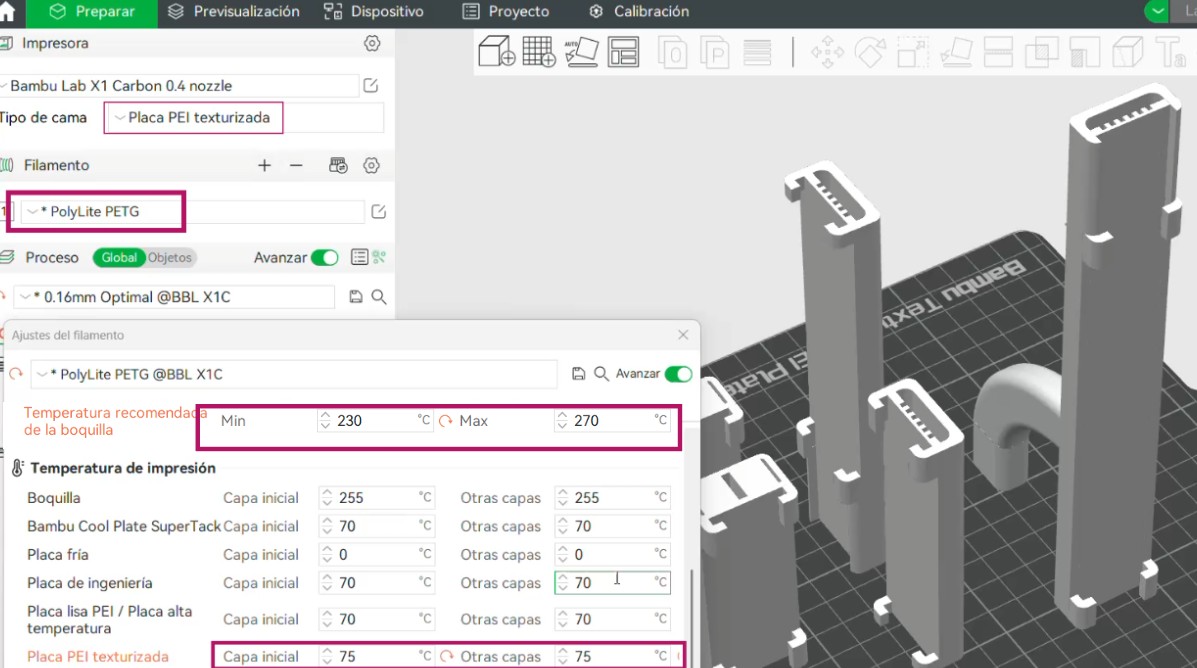Click the Lay on face icon
The width and height of the screenshot is (1197, 668).
[x=956, y=53]
